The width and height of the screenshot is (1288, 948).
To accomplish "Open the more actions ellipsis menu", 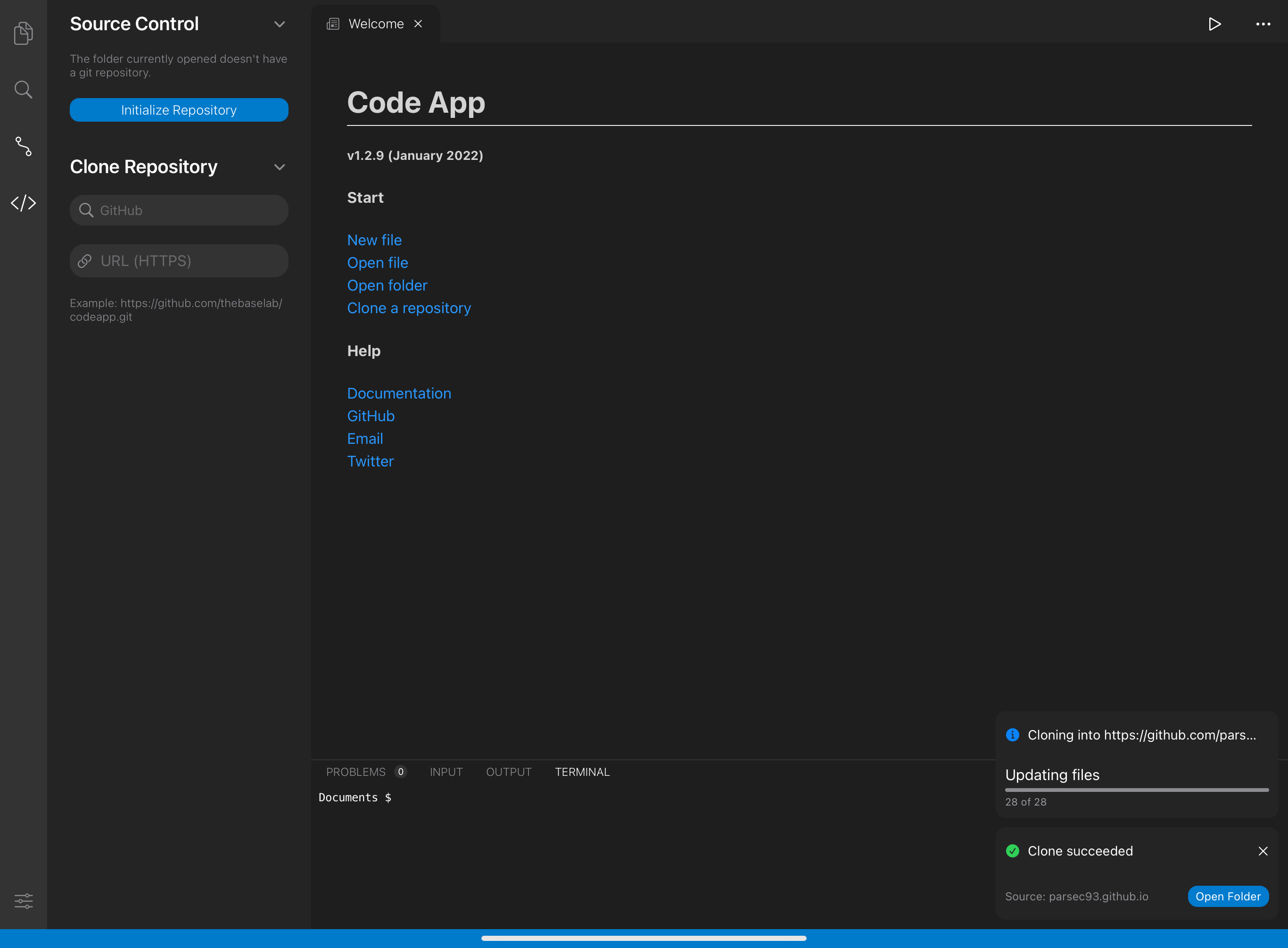I will (1263, 24).
